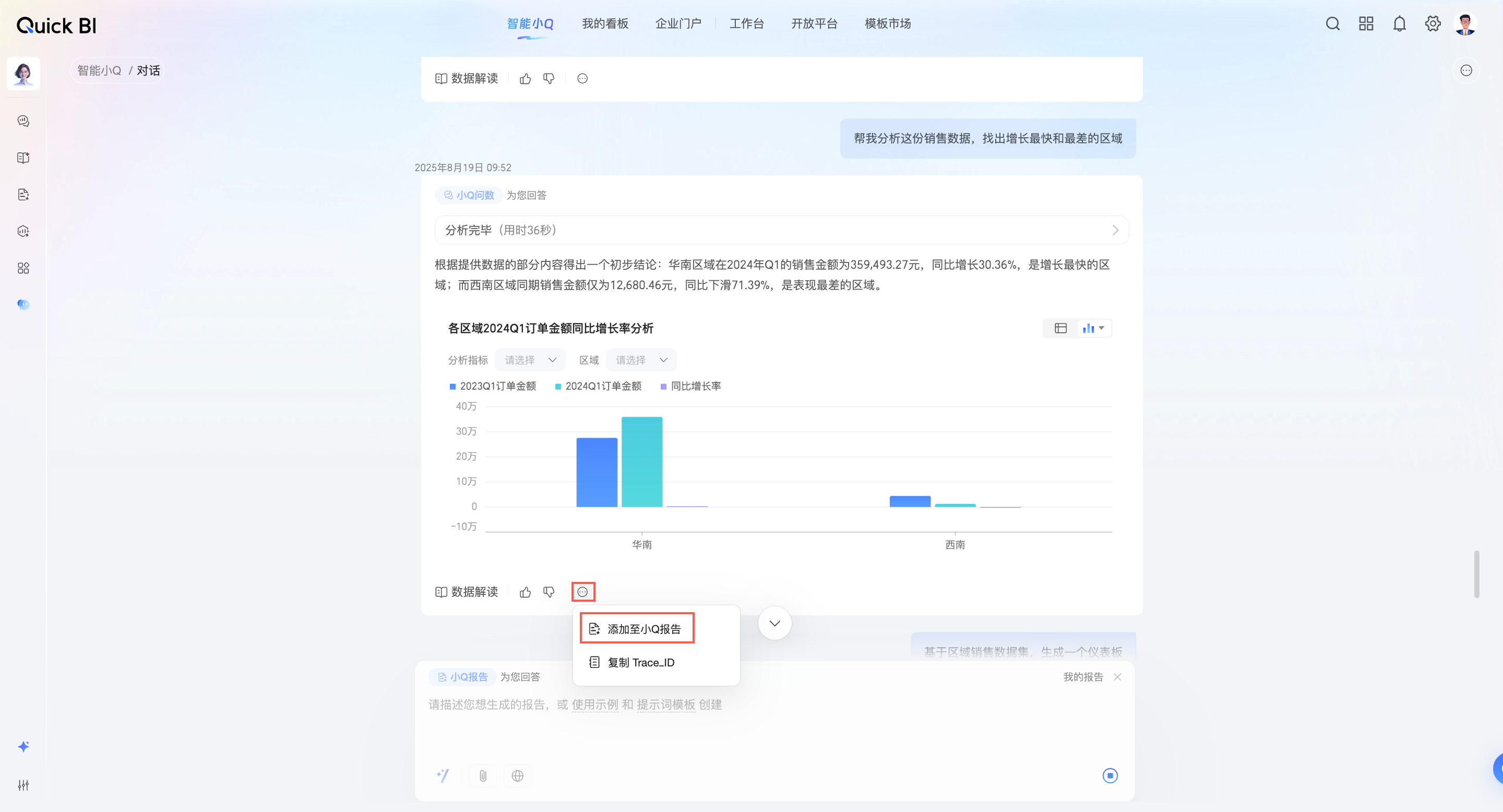Click the blue sparkle icon in sidebar
Viewport: 1503px width, 812px height.
click(23, 746)
